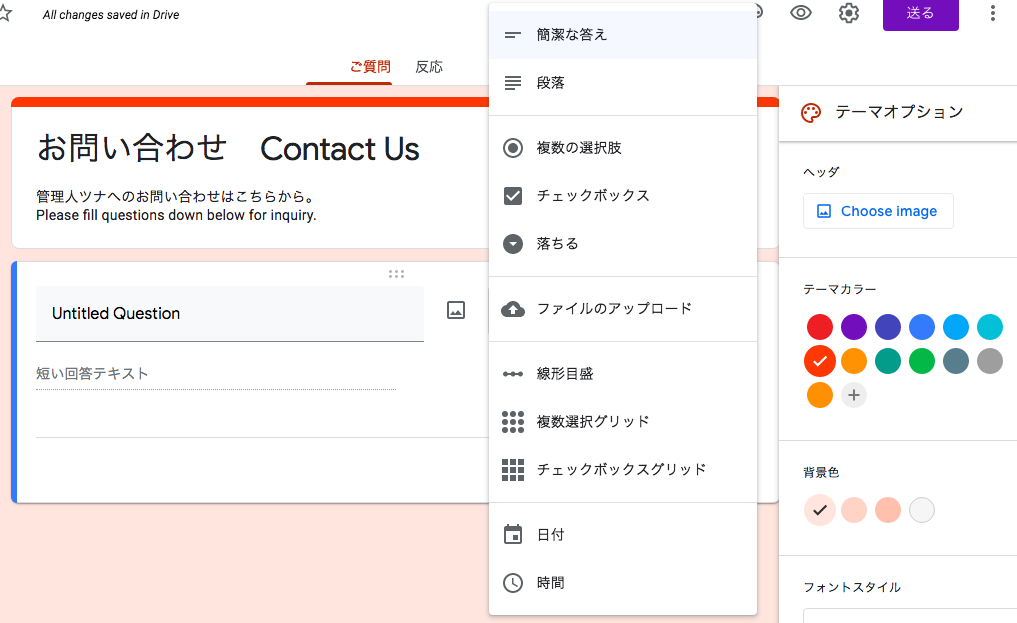Open the three-dot overflow menu

point(992,12)
